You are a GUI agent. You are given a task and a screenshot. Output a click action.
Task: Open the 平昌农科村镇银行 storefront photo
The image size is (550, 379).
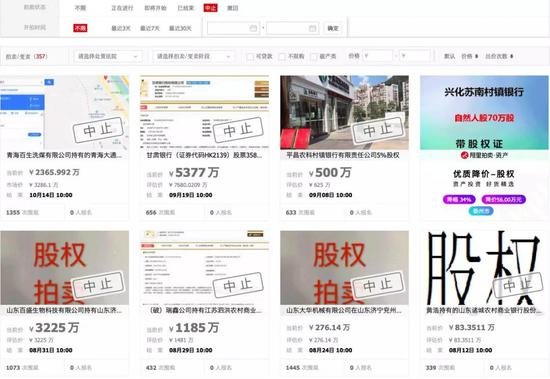click(x=344, y=112)
